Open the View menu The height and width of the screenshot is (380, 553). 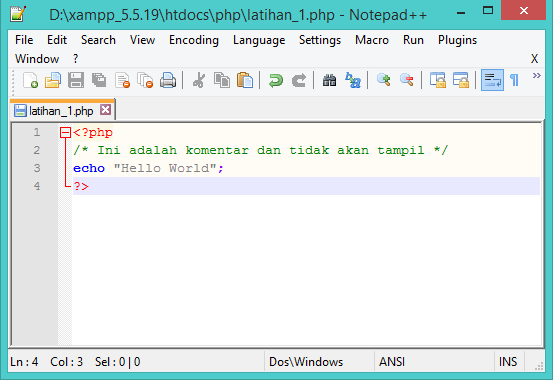coord(142,40)
